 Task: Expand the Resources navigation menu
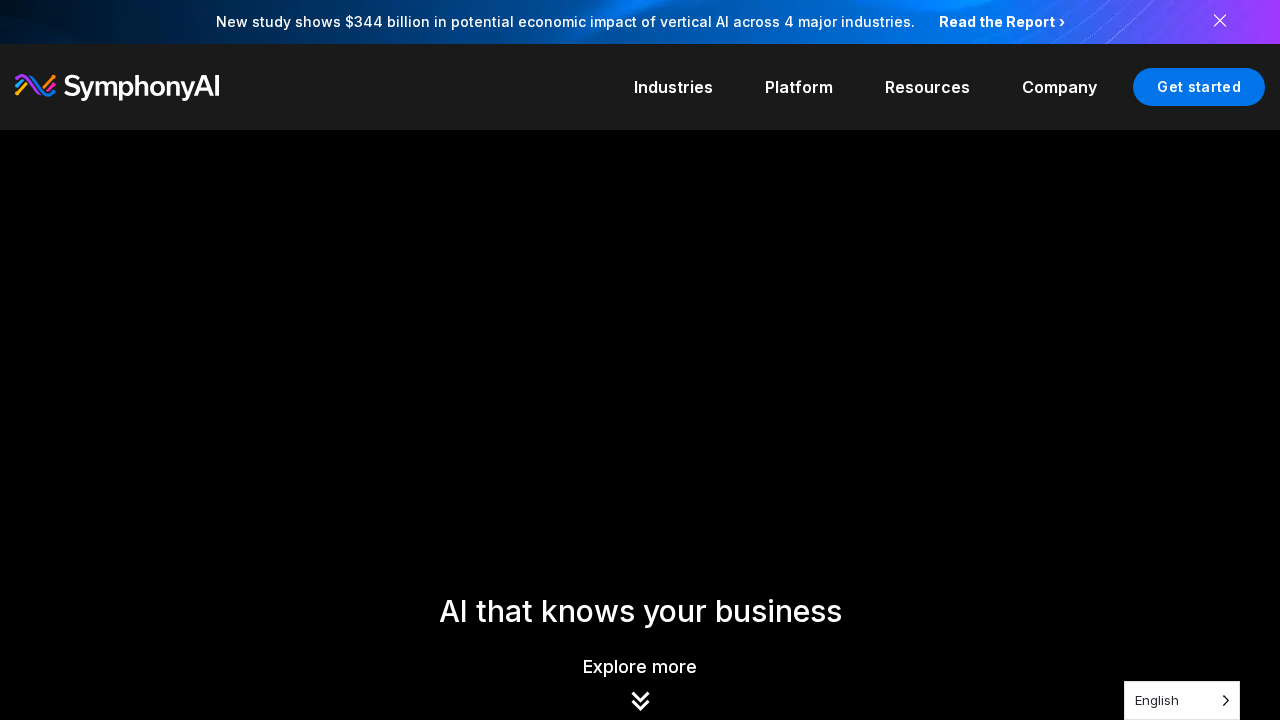pos(926,87)
